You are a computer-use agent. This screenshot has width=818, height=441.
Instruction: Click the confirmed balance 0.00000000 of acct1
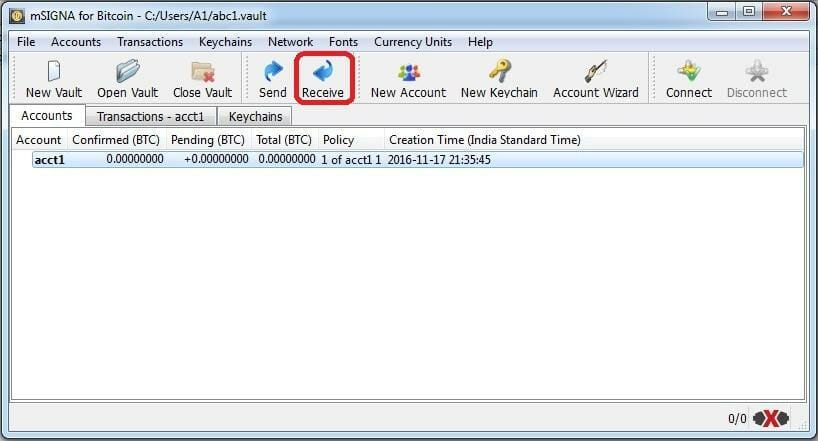[135, 159]
